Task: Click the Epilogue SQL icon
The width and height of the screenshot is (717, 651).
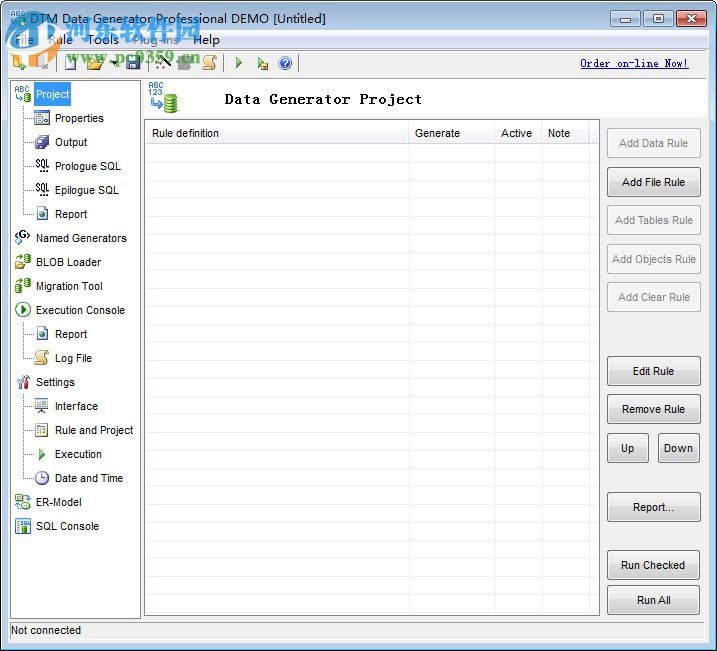Action: [42, 190]
